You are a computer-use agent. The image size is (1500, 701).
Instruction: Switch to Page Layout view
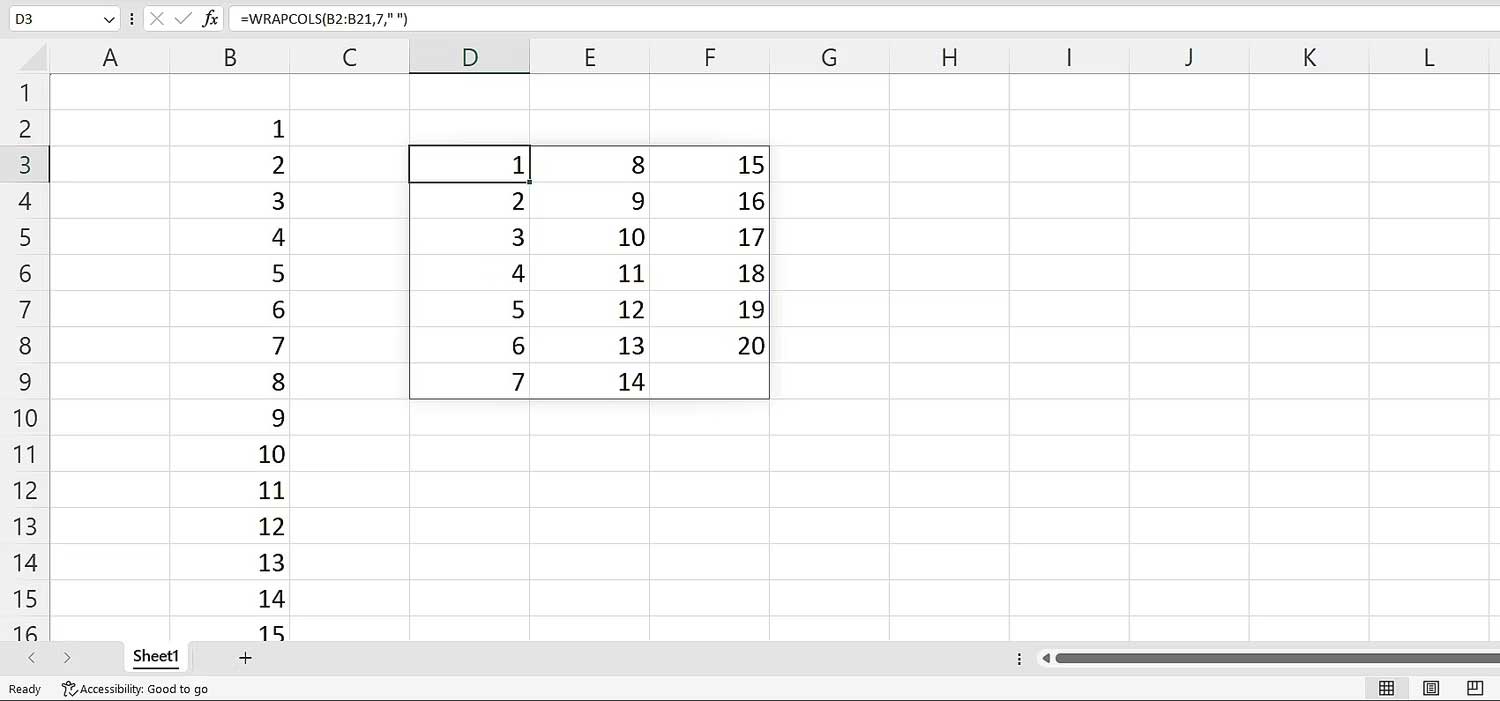pos(1431,688)
